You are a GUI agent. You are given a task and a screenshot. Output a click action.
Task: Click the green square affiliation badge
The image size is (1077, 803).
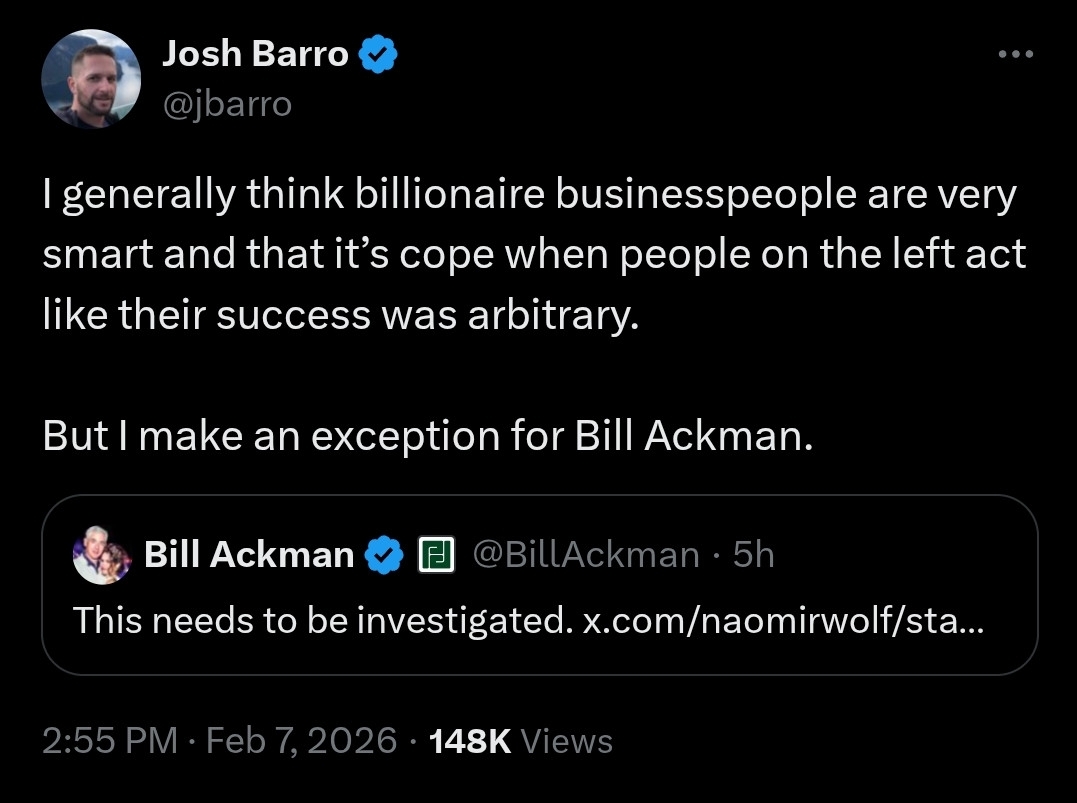pos(435,555)
